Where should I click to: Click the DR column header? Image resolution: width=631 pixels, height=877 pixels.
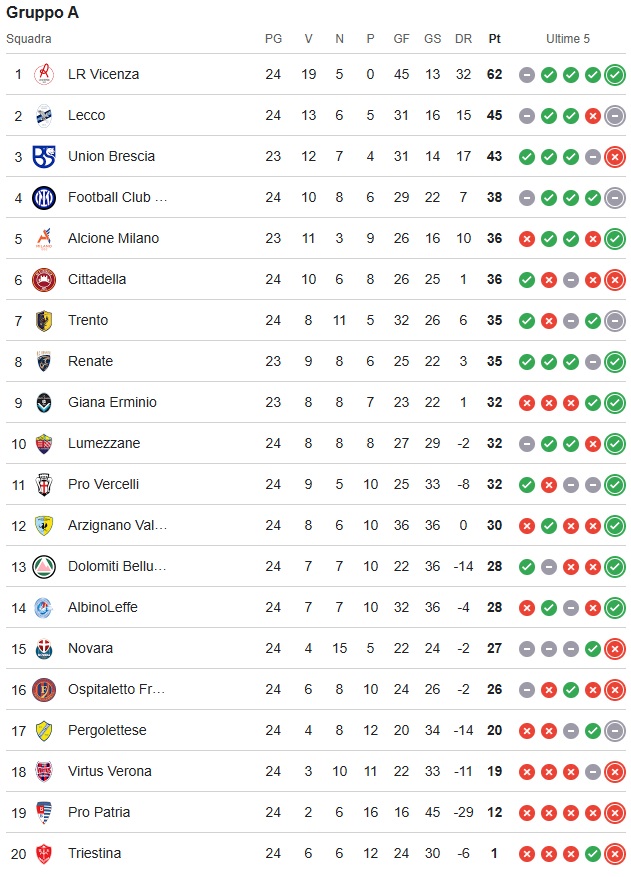(x=463, y=39)
